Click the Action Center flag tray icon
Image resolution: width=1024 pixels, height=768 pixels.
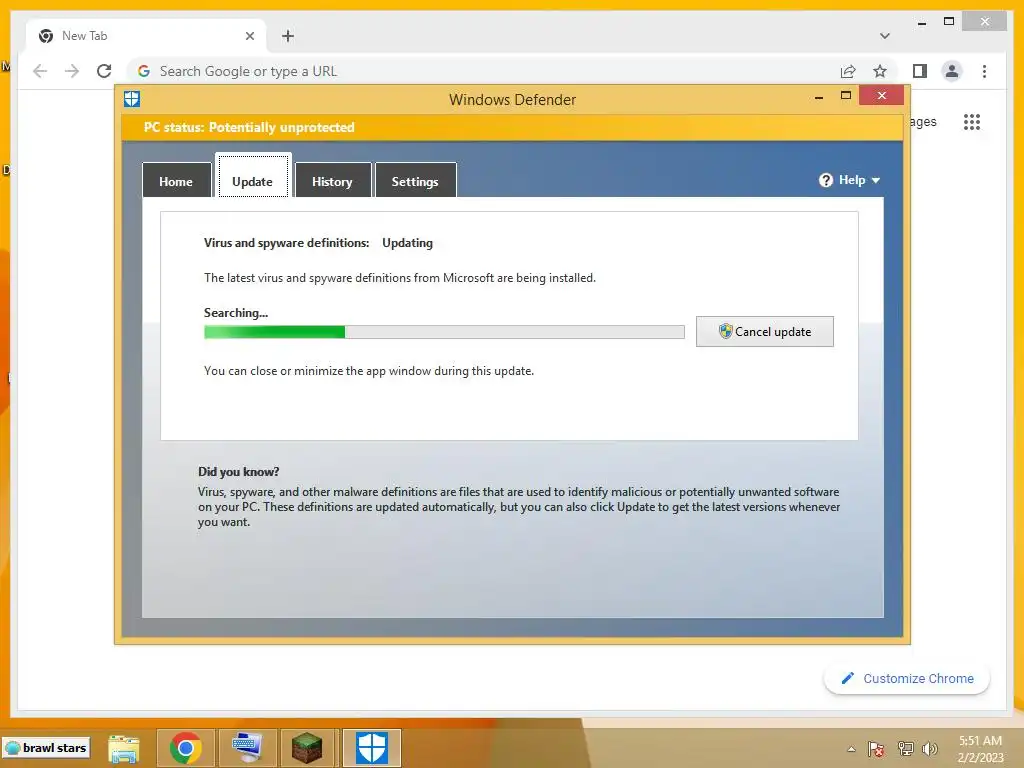[x=876, y=749]
